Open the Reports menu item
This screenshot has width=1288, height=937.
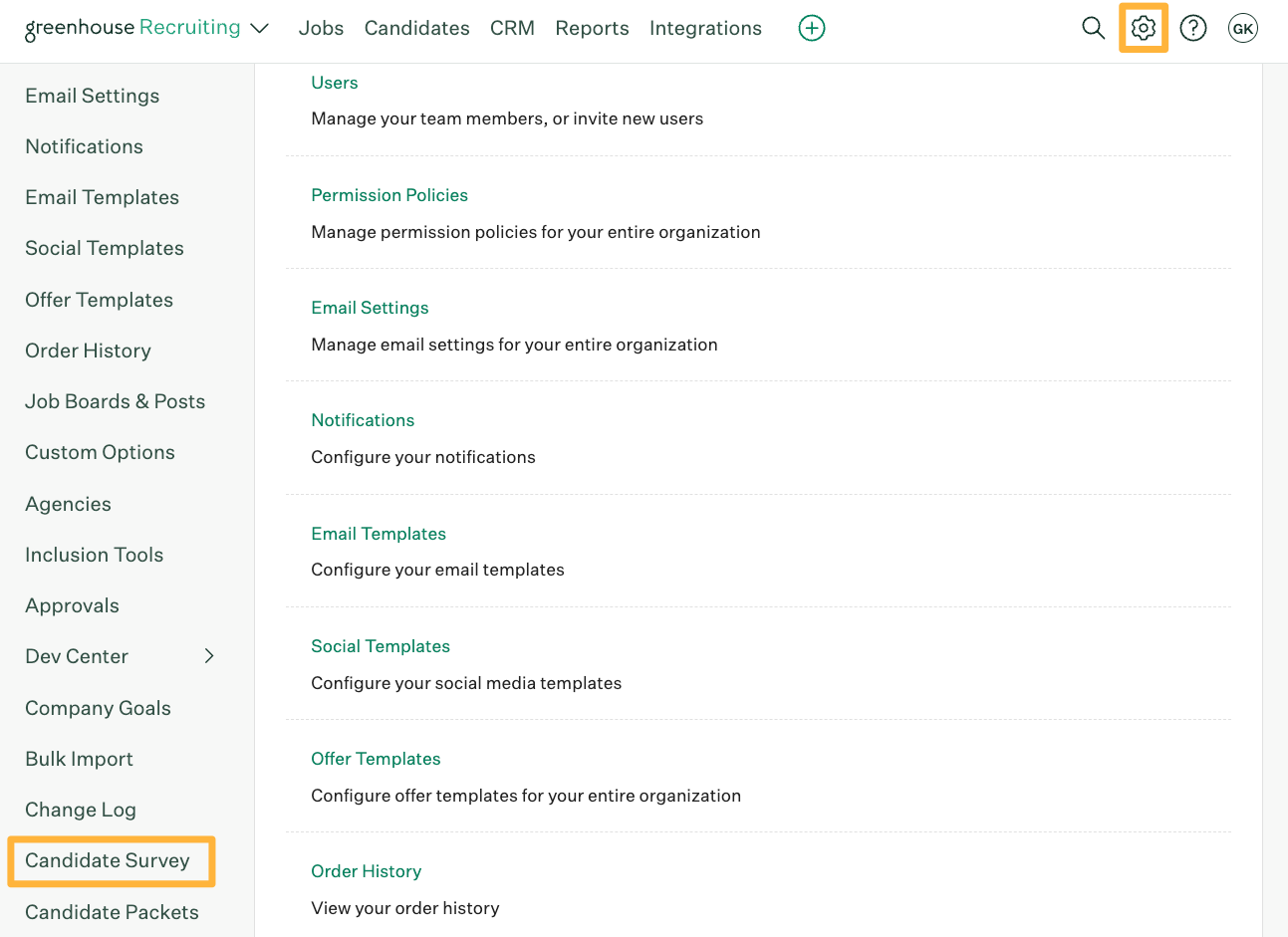point(592,28)
